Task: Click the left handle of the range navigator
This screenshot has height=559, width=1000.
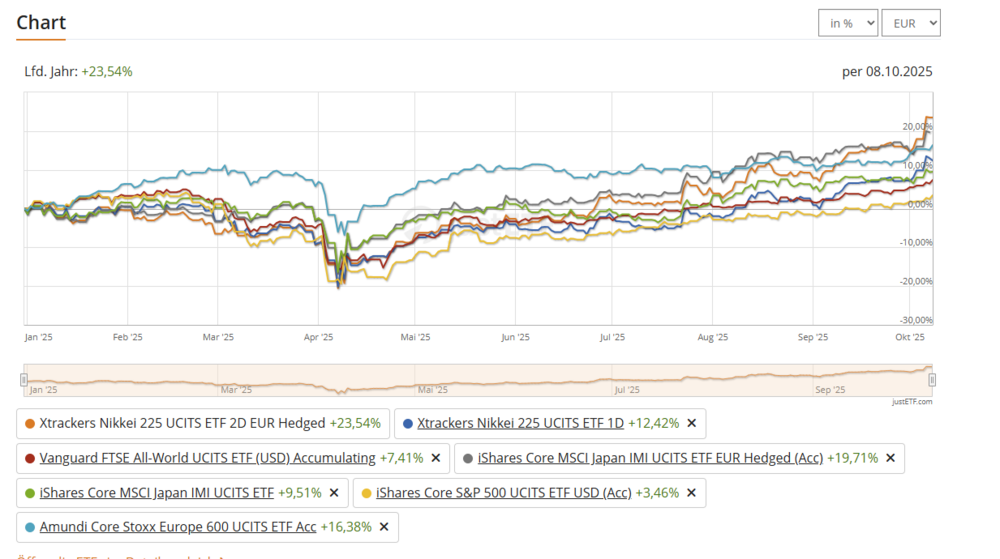Action: (24, 380)
